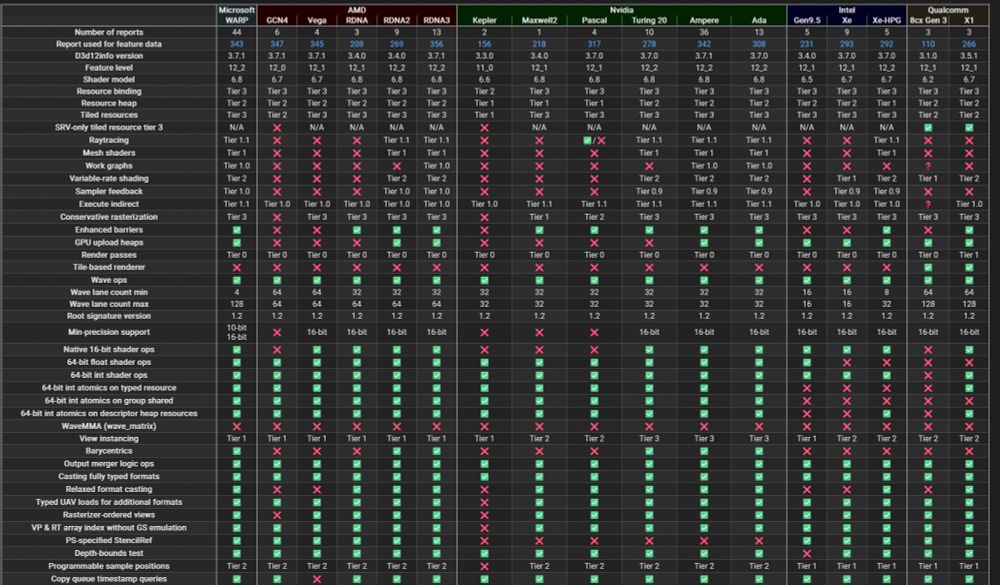Click the Nvidia vendor group header

(621, 10)
